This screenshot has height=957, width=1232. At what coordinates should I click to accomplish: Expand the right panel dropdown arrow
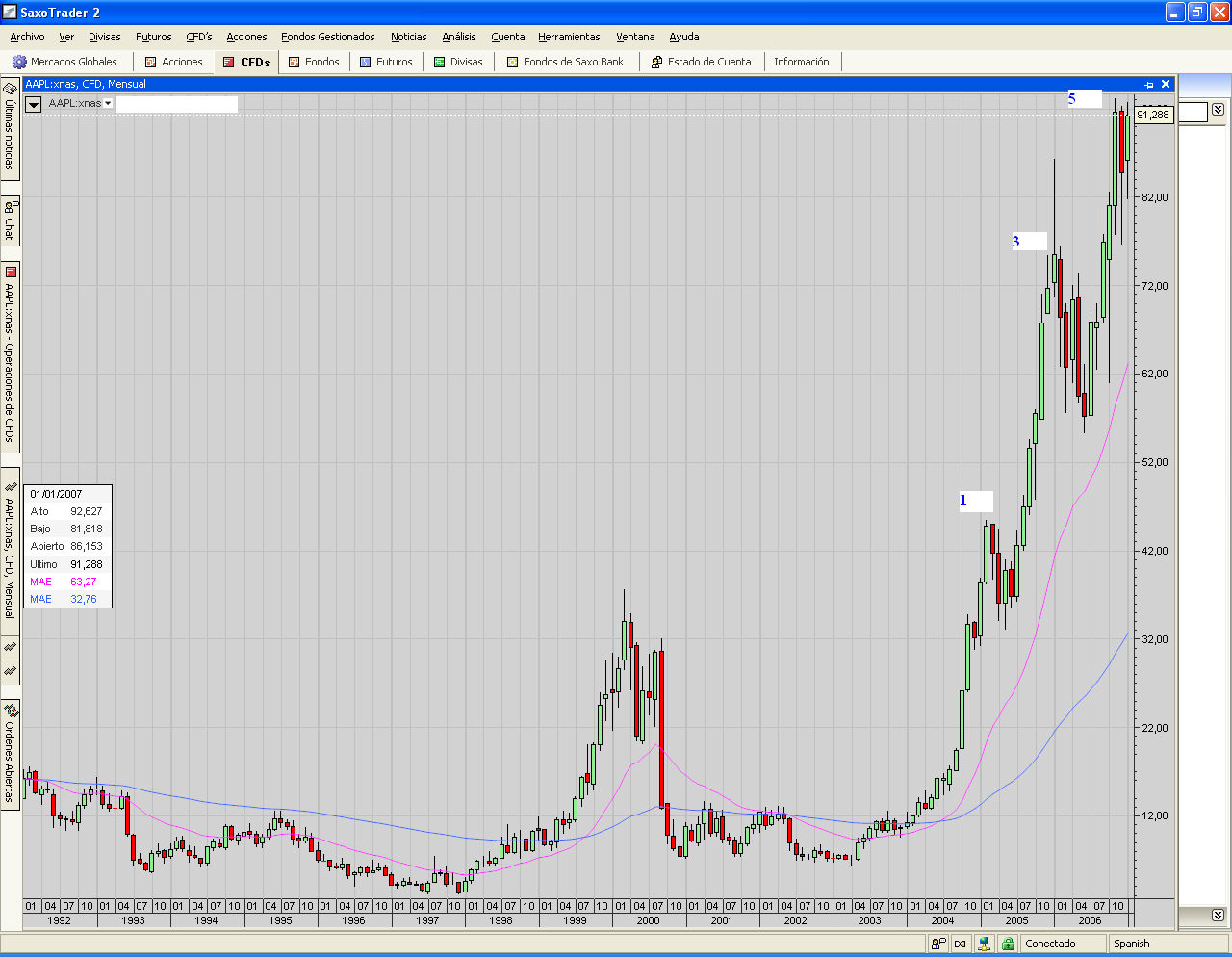pyautogui.click(x=1218, y=110)
